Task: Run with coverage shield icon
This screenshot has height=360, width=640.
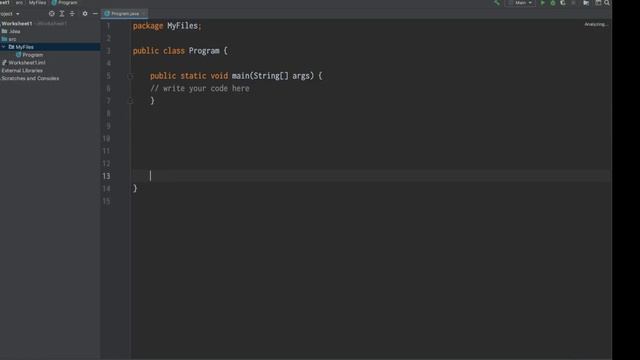Action: click(563, 3)
